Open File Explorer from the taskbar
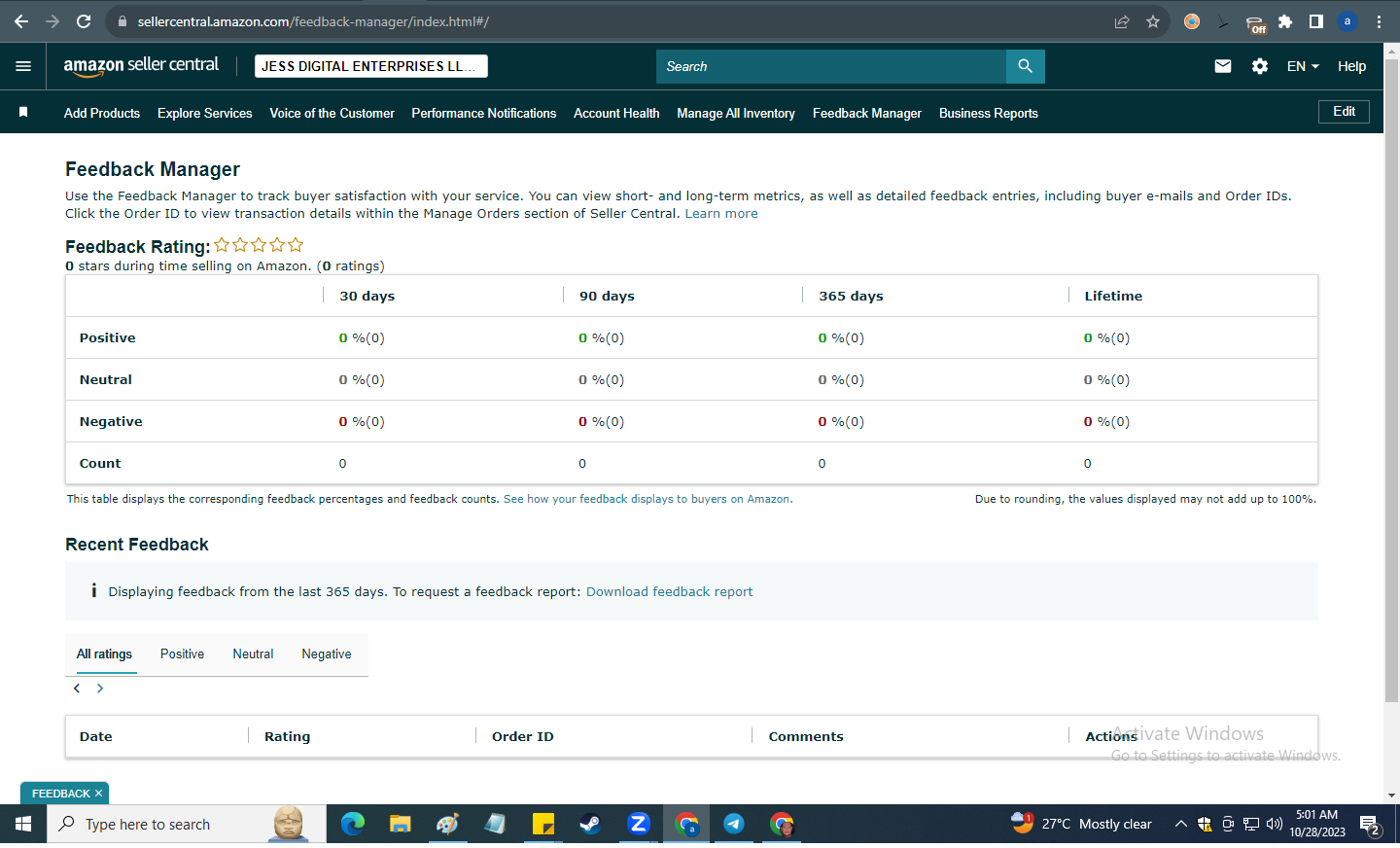1400x848 pixels. pyautogui.click(x=400, y=825)
